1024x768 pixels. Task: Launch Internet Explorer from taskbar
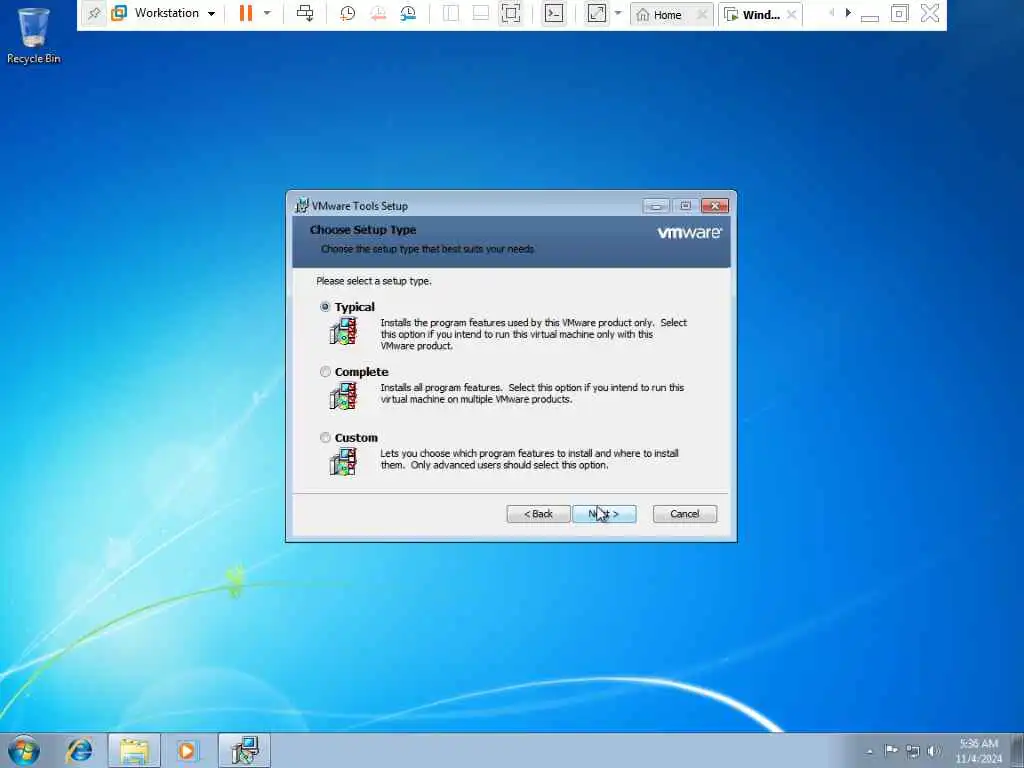point(79,750)
